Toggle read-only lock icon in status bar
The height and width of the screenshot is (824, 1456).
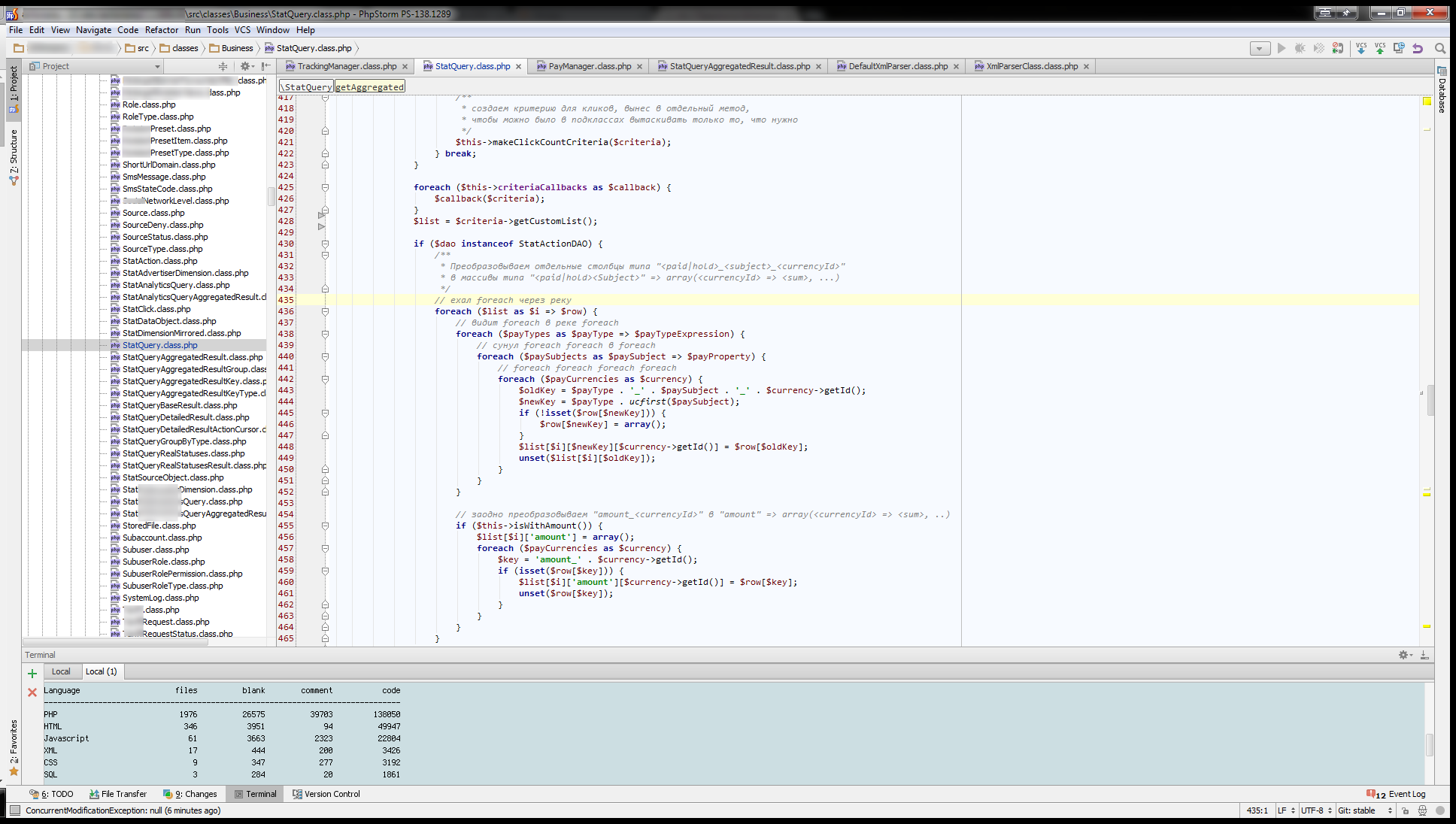pos(1405,810)
